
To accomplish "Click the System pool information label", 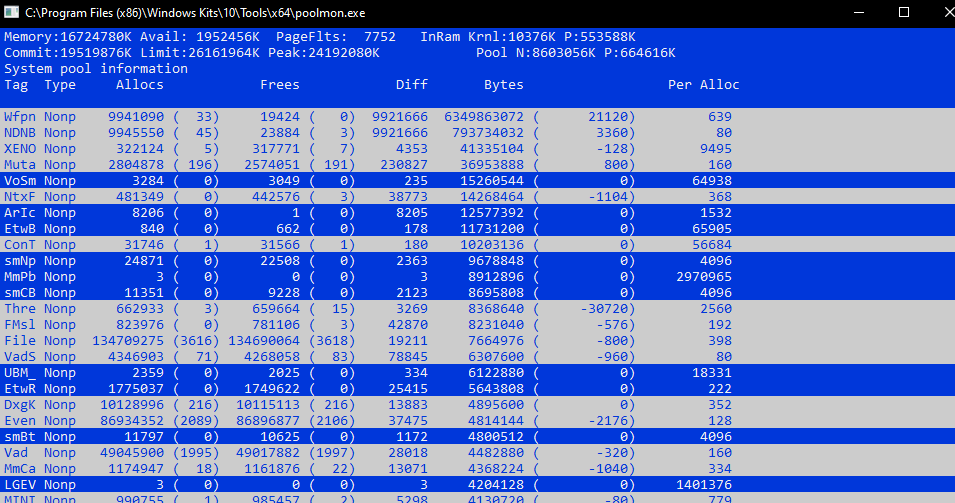I will tap(96, 68).
